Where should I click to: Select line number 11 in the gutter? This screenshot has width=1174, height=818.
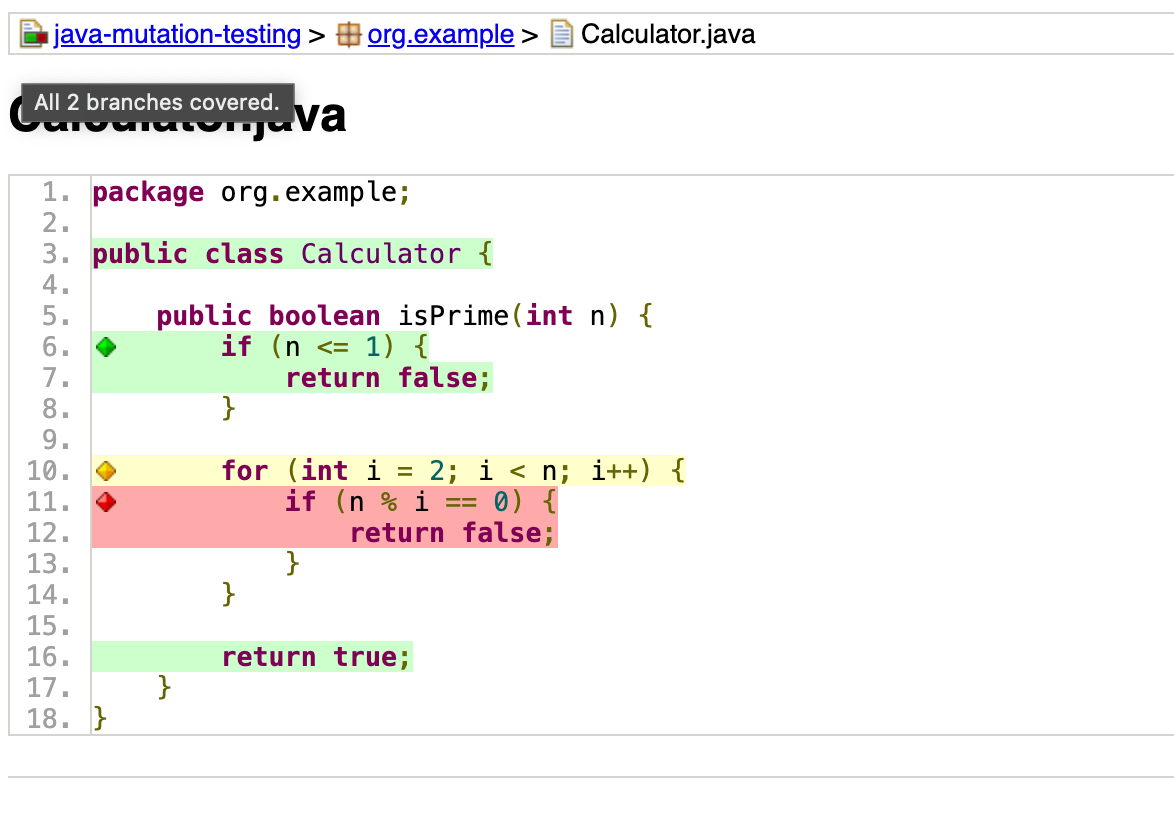48,501
